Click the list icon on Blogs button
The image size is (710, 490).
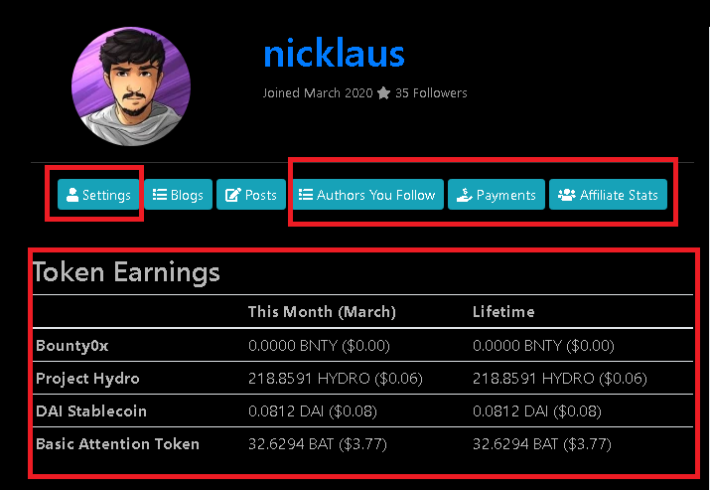(x=160, y=194)
